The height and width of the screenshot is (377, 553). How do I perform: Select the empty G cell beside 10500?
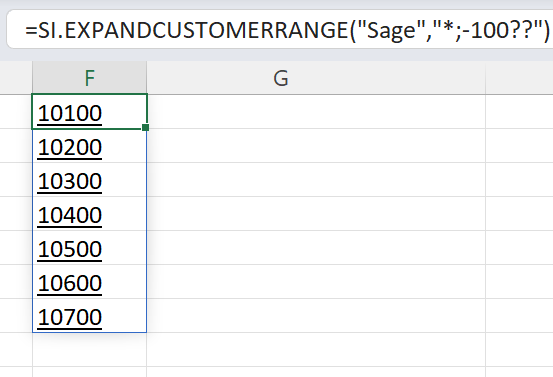[316, 248]
